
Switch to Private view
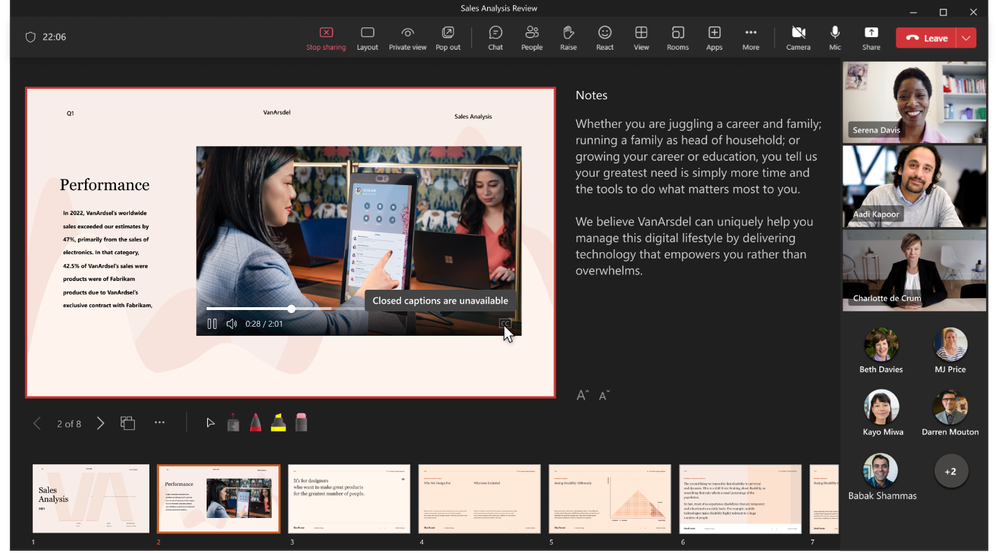coord(407,38)
